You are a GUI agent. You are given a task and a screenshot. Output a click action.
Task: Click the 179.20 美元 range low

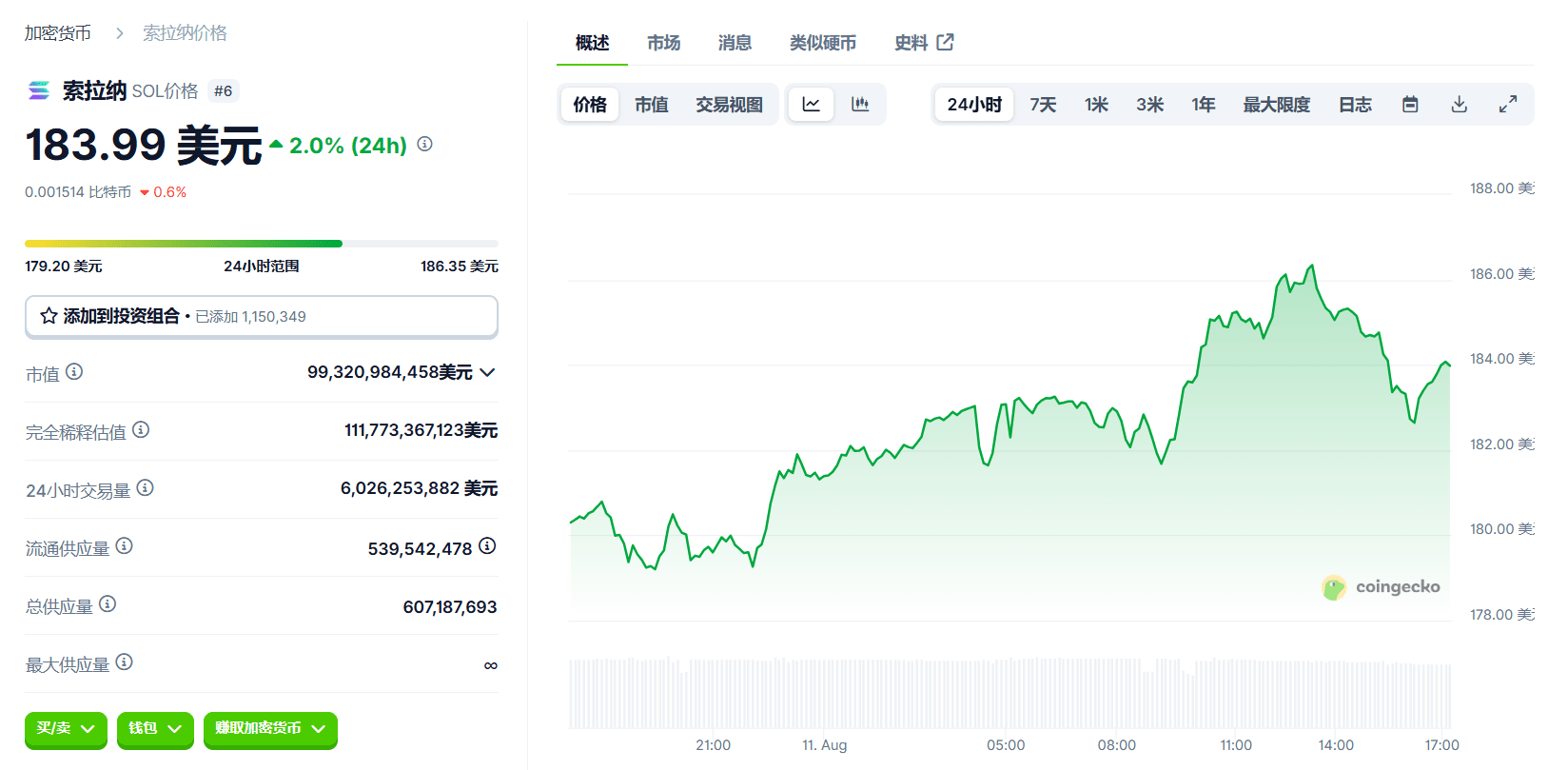point(63,267)
